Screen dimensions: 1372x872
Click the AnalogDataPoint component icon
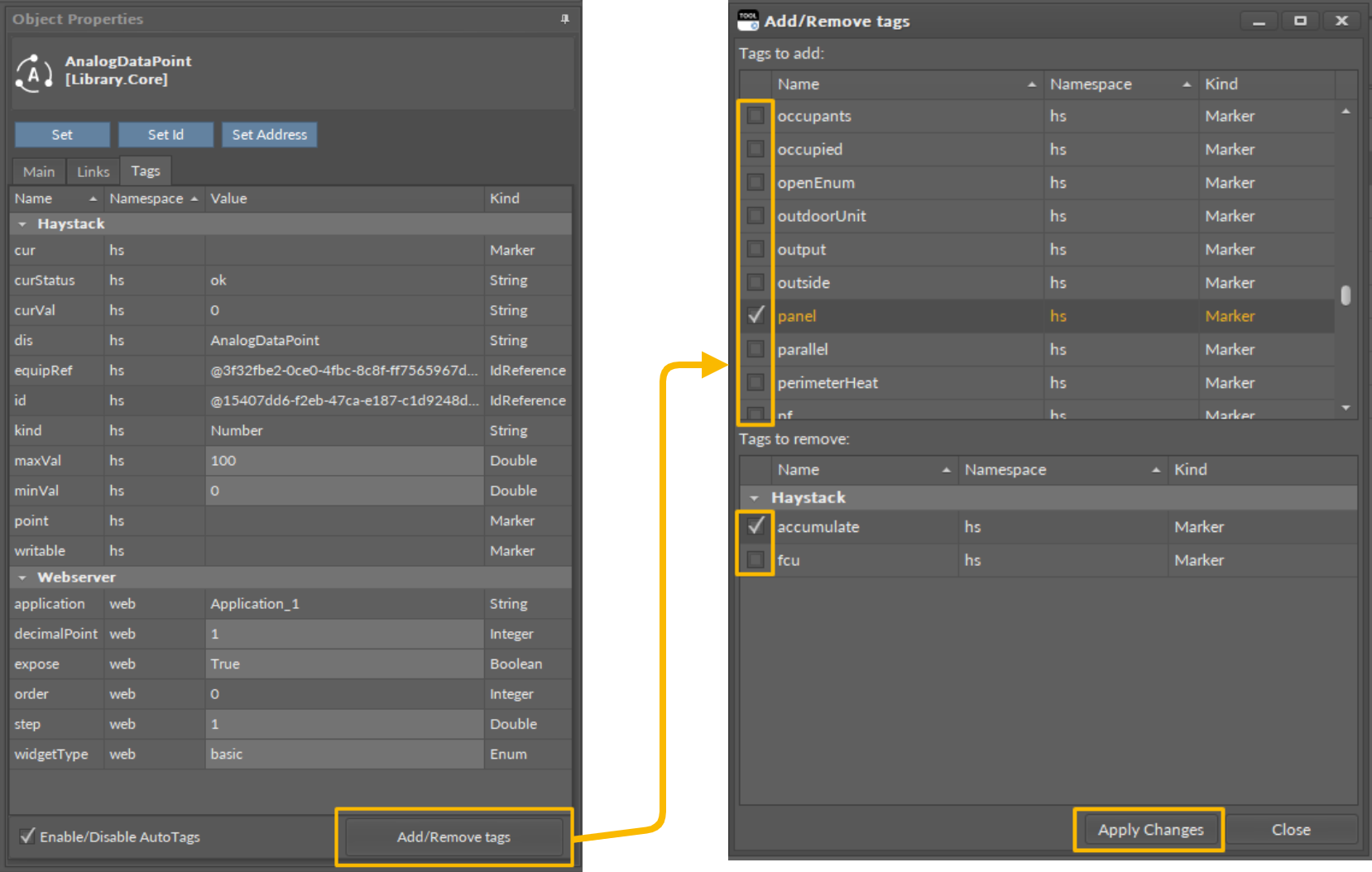pos(33,74)
